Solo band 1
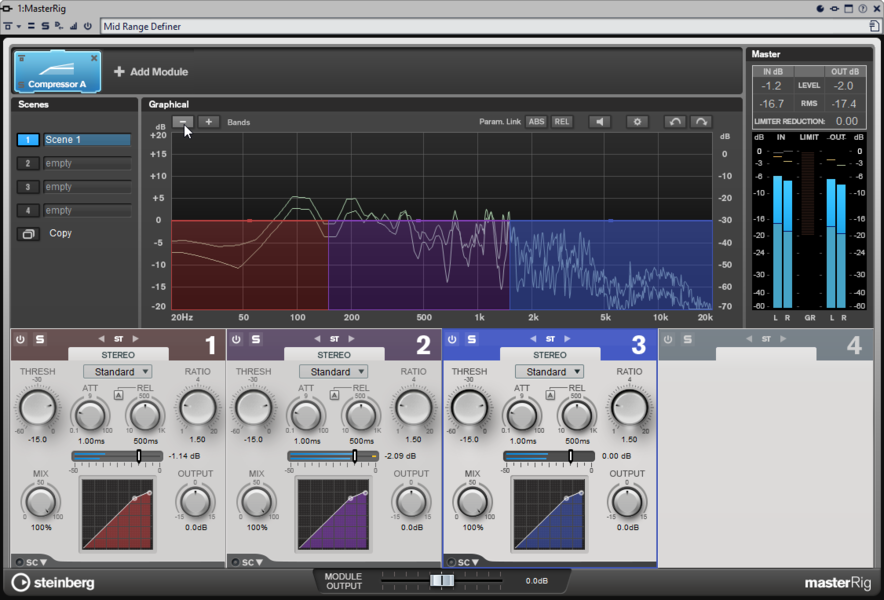The image size is (884, 600). click(x=40, y=339)
